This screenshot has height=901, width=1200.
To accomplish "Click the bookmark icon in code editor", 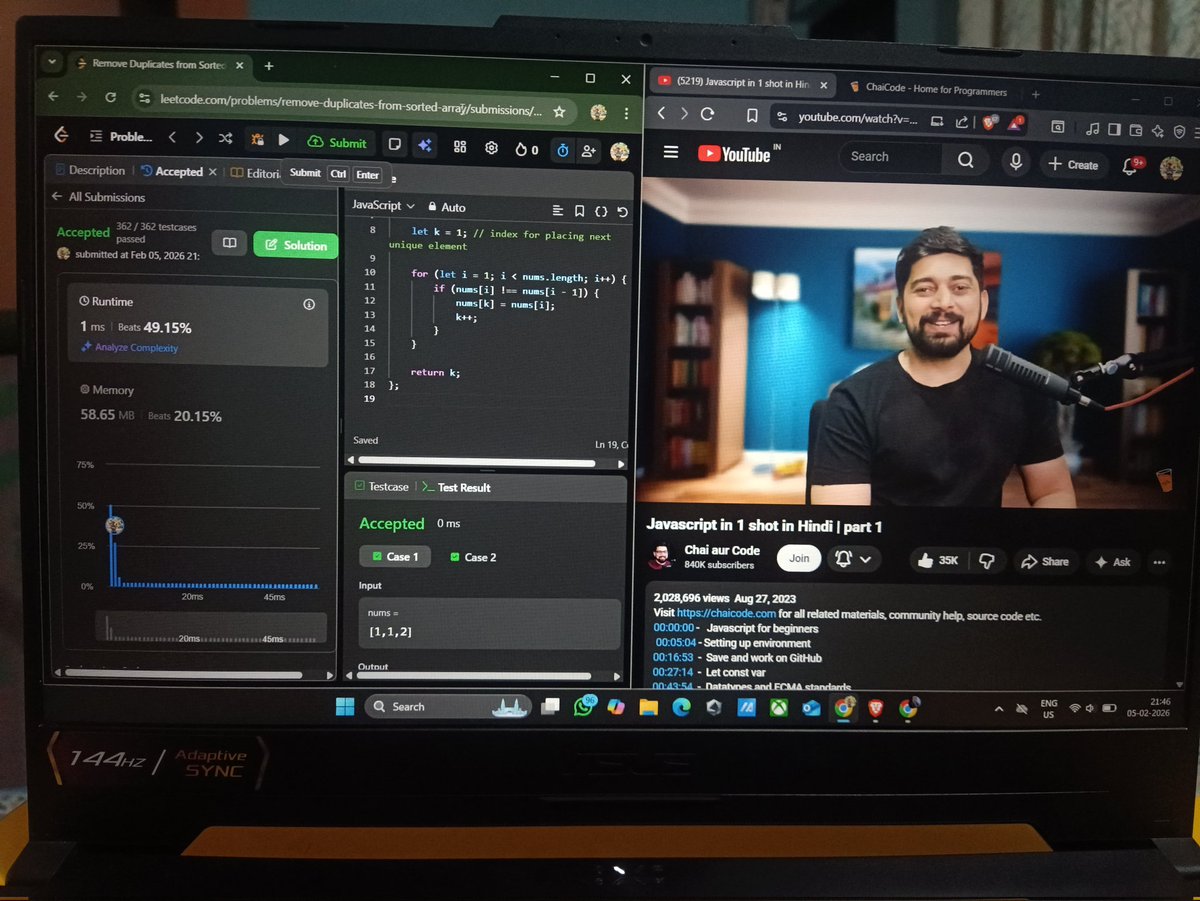I will point(579,211).
